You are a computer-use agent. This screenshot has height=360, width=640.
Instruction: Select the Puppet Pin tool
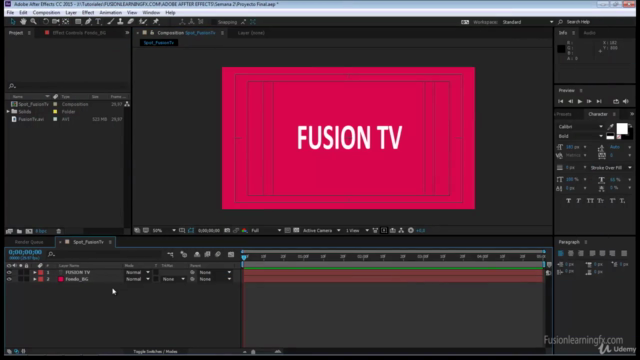[156, 22]
